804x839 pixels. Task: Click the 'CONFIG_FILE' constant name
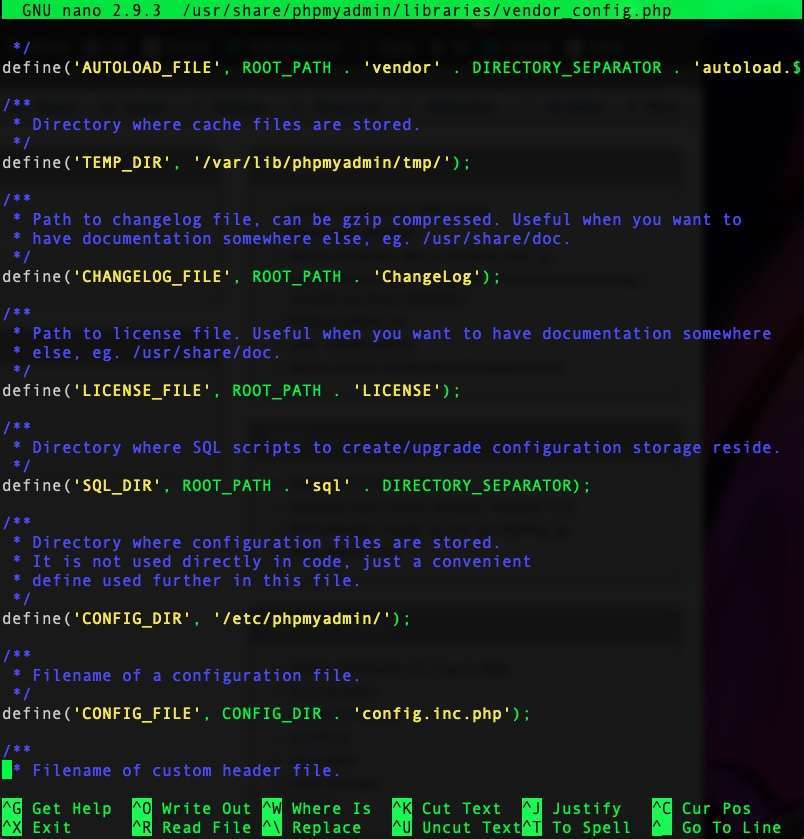tap(136, 713)
